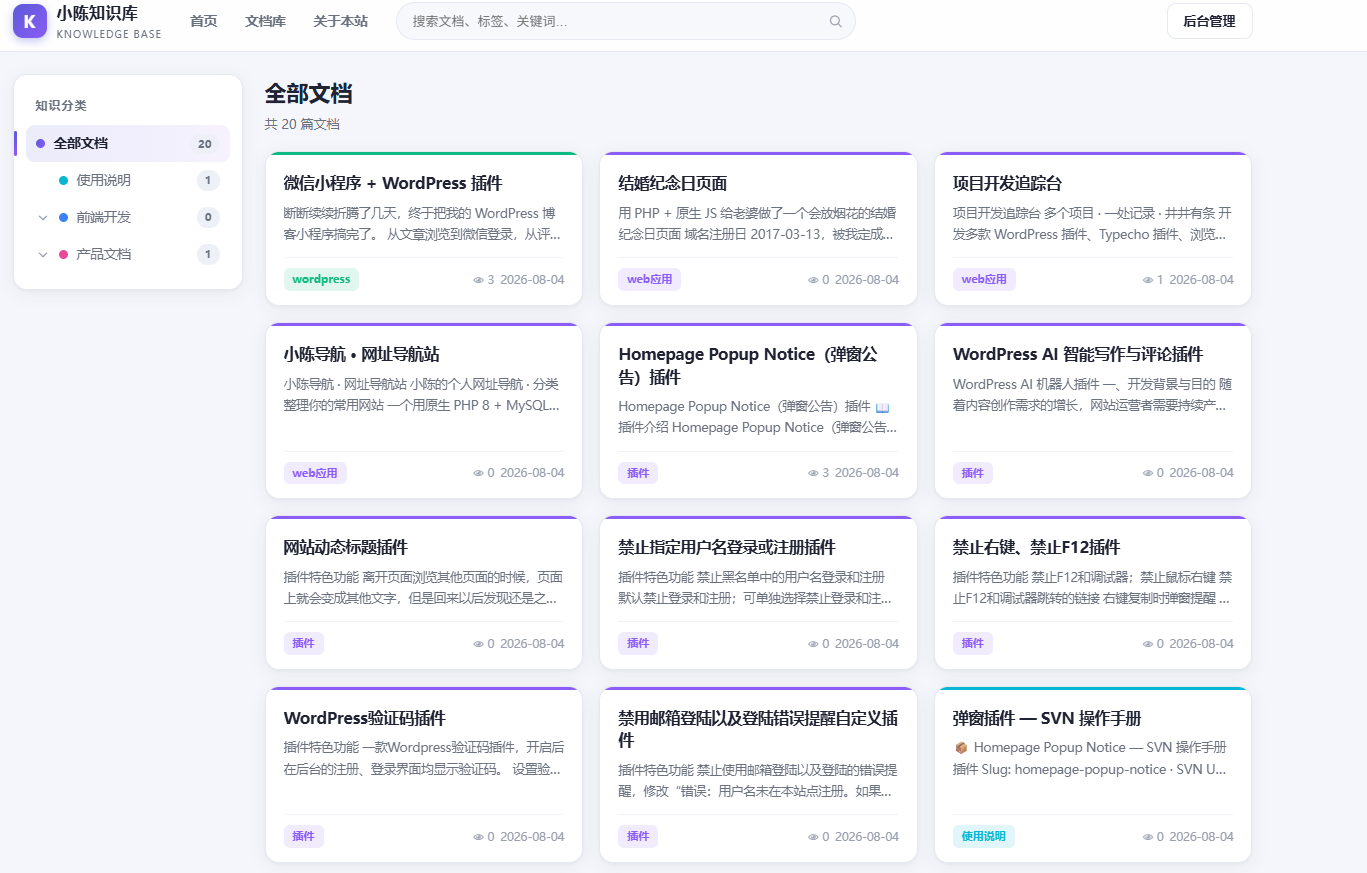Viewport: 1367px width, 873px height.
Task: Open 弹窗插件 — SVN 操作手册 document
Action: (x=1047, y=718)
